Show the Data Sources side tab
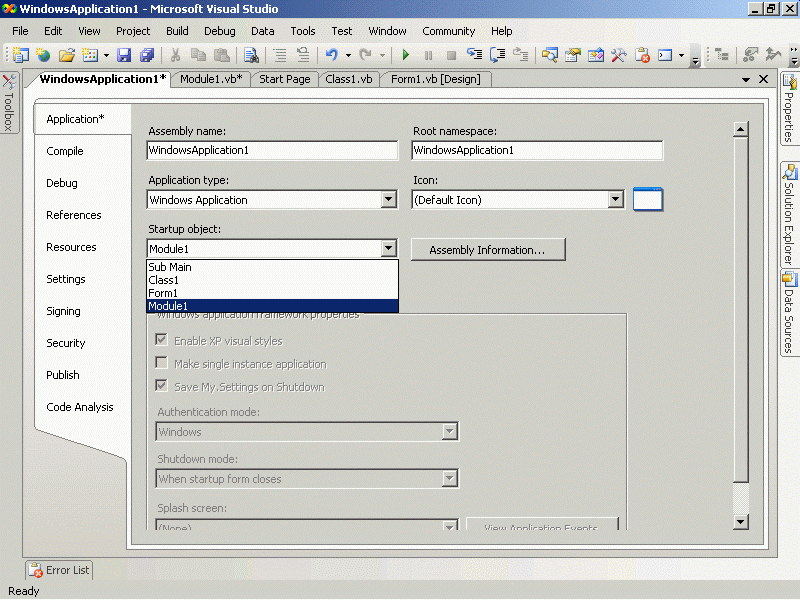 point(789,313)
